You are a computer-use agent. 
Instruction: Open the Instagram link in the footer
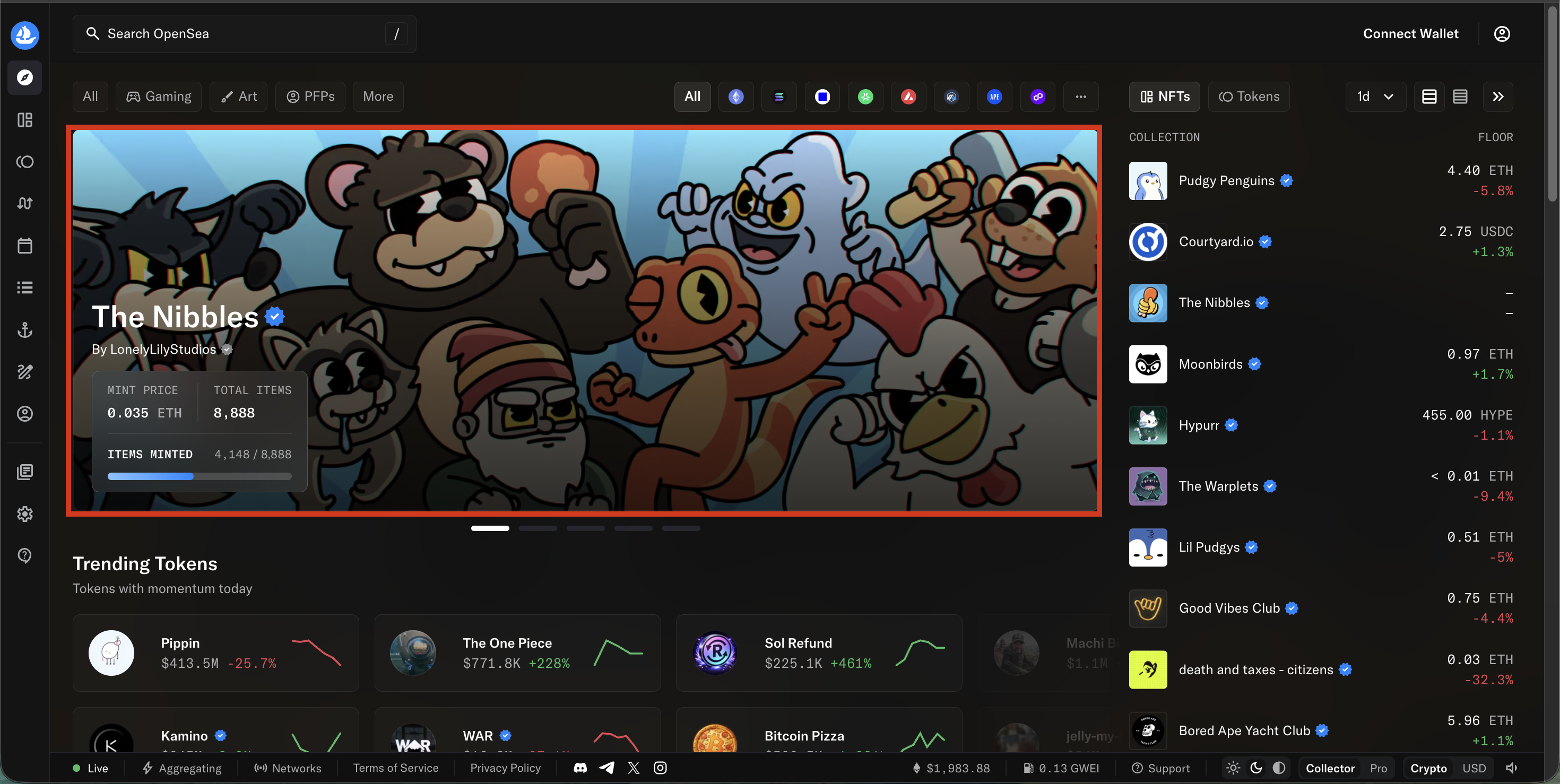point(660,768)
